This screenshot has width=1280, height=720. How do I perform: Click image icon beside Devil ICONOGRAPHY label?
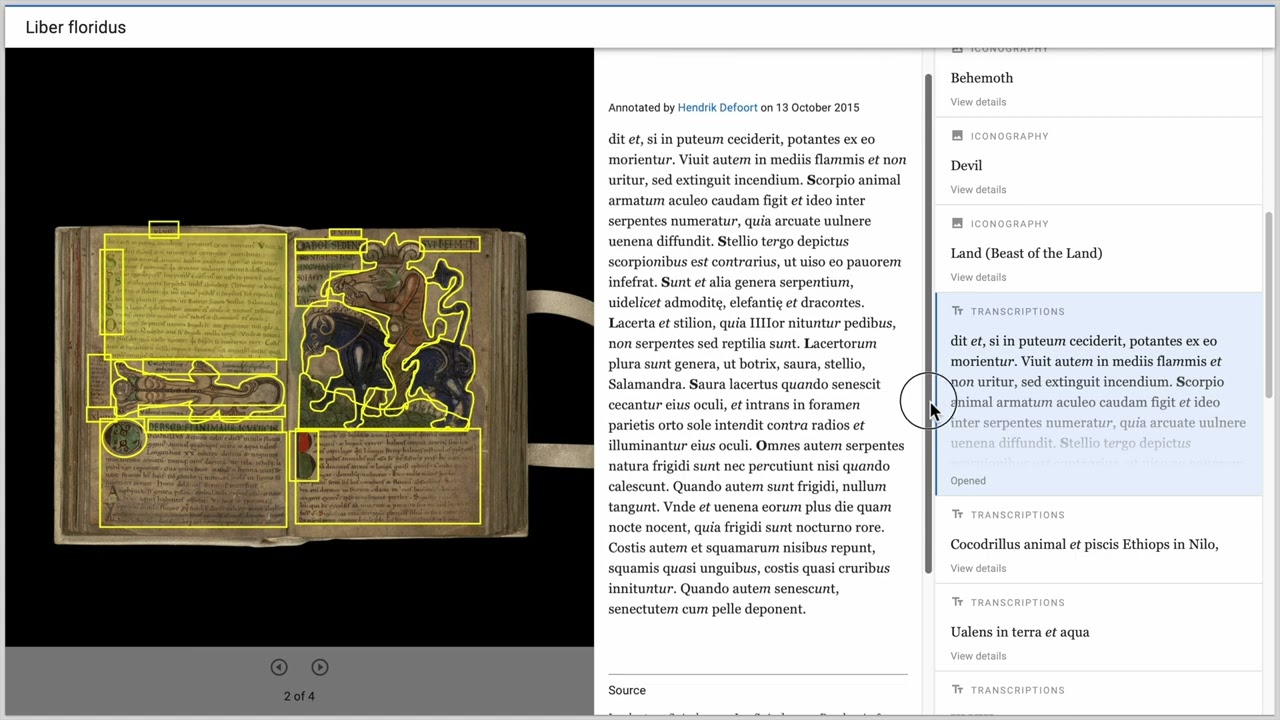957,136
